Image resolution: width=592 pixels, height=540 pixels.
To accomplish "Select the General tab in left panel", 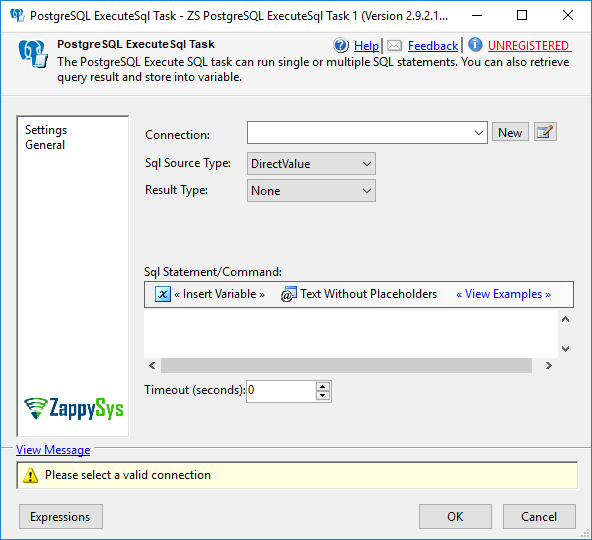I will [45, 145].
